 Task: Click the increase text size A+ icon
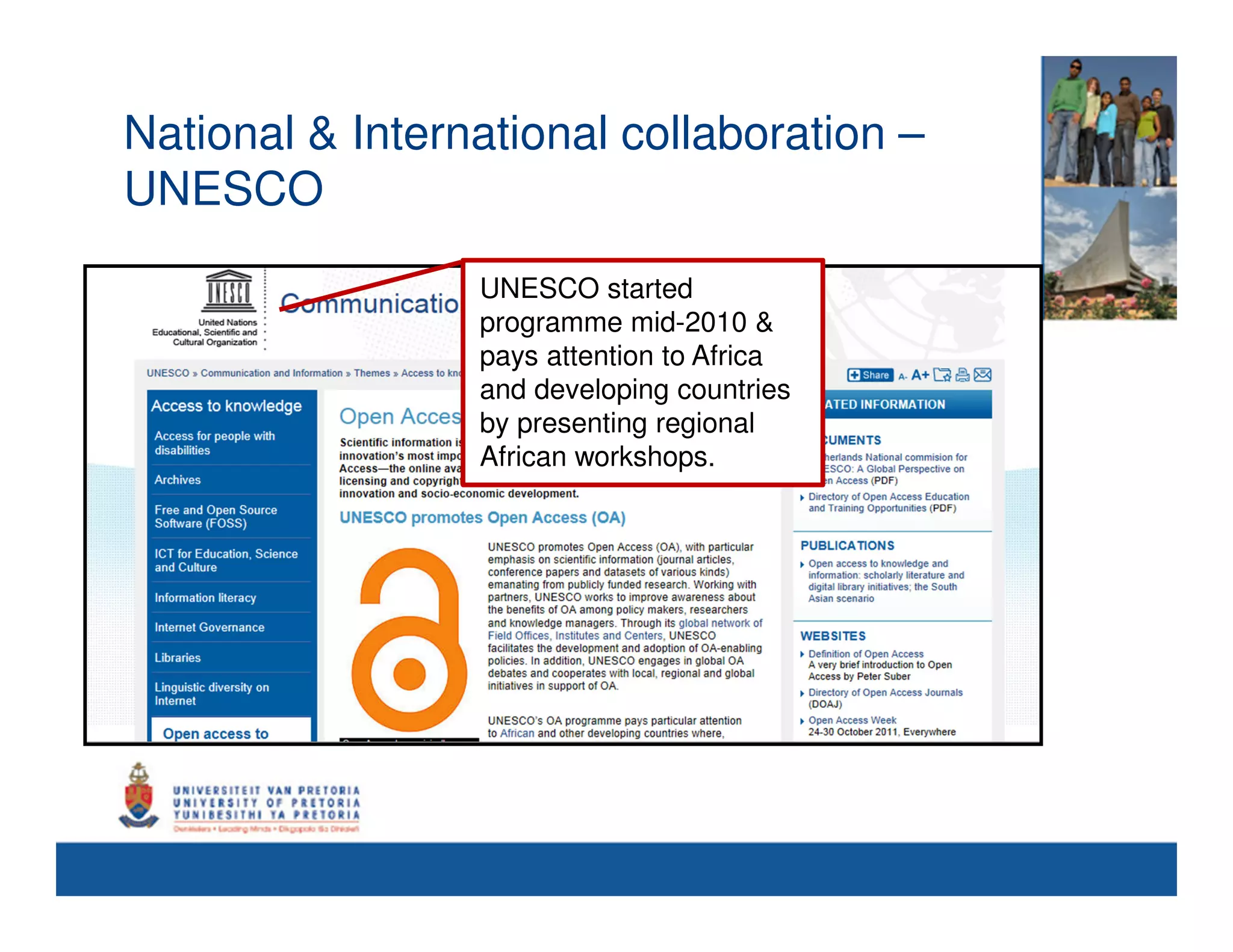pos(920,375)
